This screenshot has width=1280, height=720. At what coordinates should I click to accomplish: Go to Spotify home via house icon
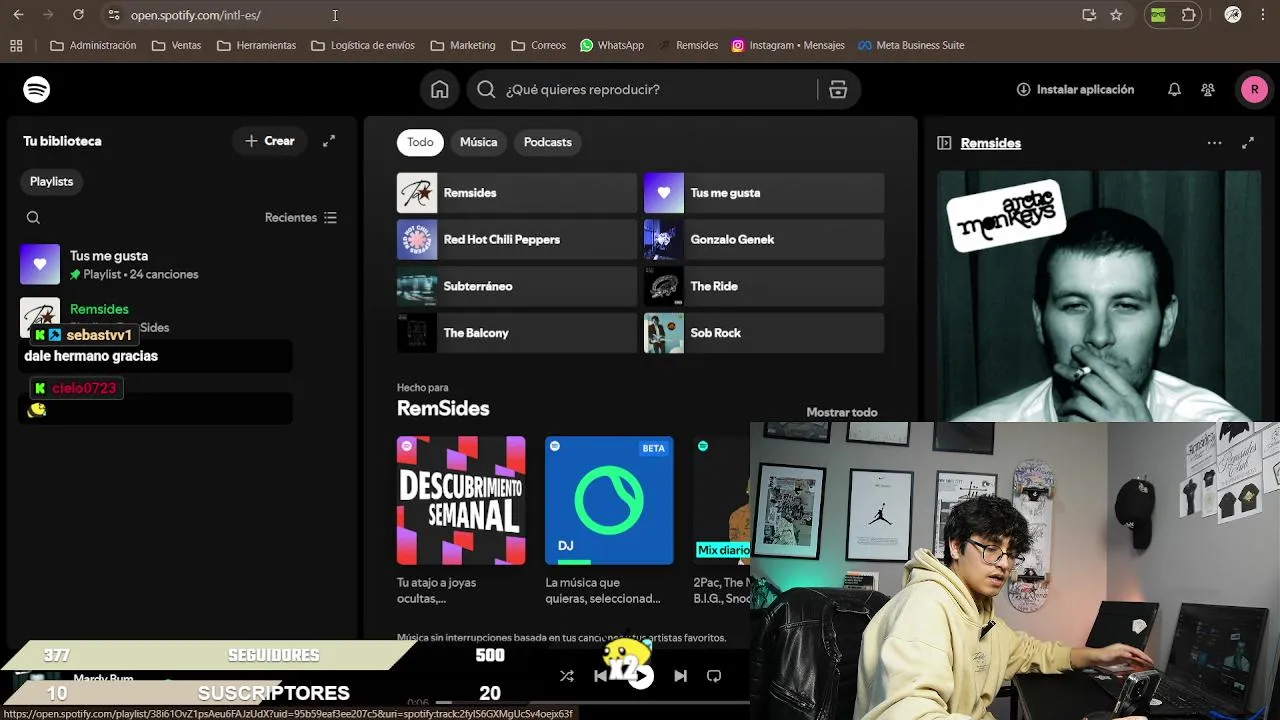pyautogui.click(x=440, y=90)
